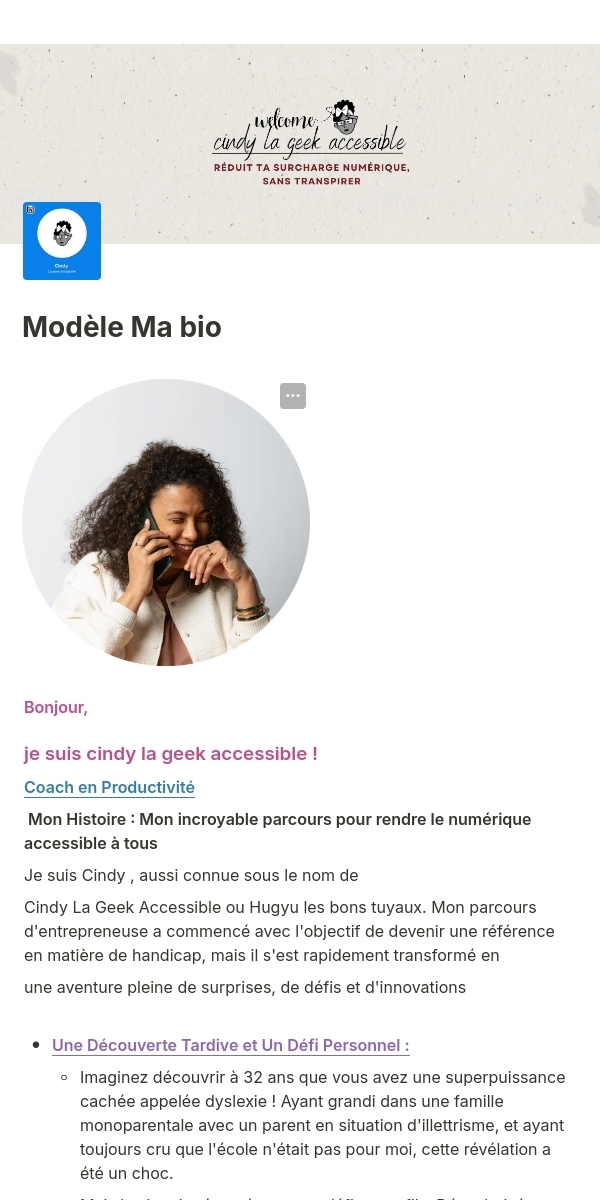Click the page title 'Modèle Ma bio'
600x1200 pixels.
click(122, 327)
